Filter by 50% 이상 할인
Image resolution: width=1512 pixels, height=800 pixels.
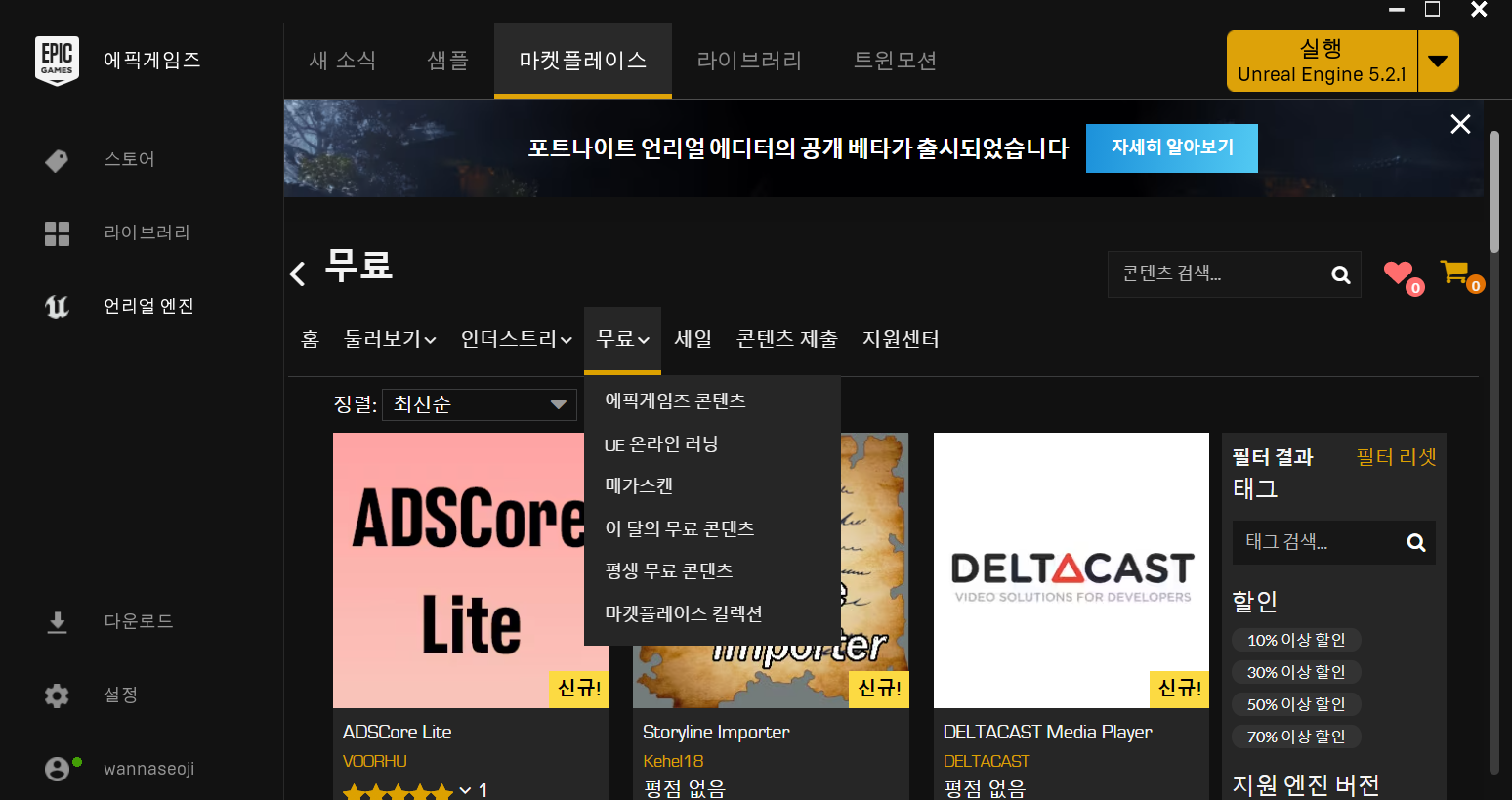pyautogui.click(x=1297, y=704)
